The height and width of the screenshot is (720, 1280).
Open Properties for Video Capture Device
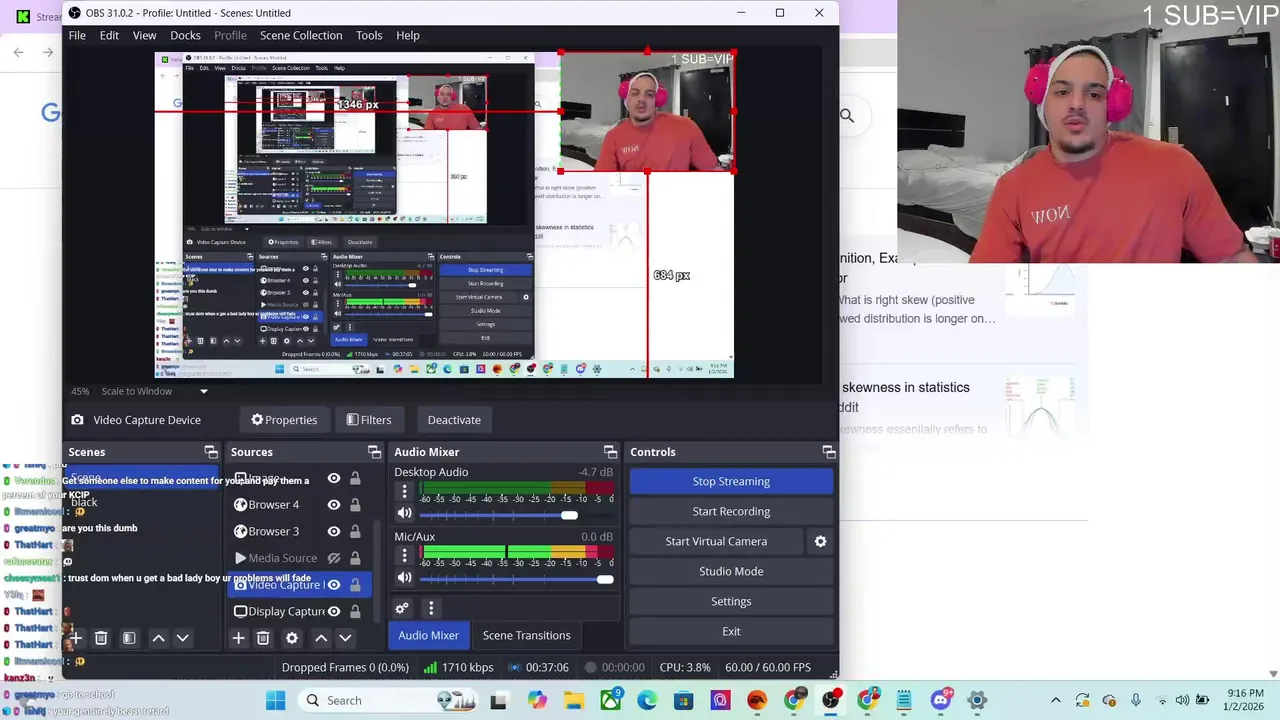(x=284, y=420)
